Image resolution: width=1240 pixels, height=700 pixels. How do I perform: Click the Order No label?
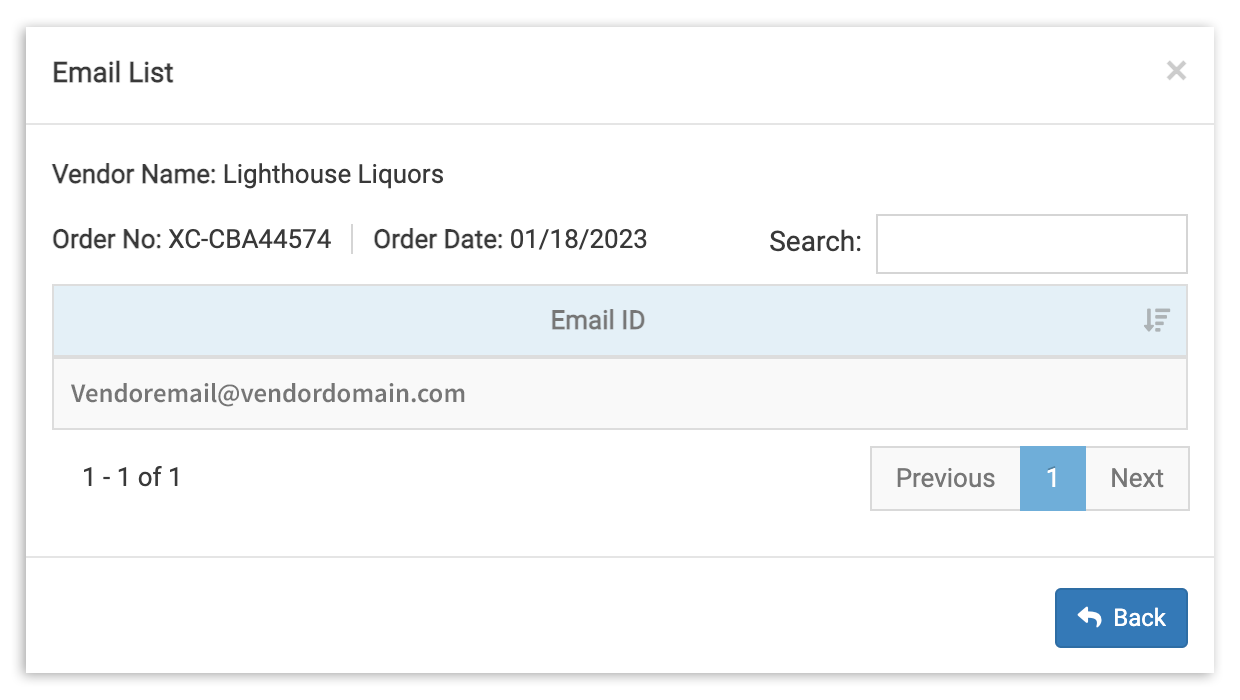[106, 240]
